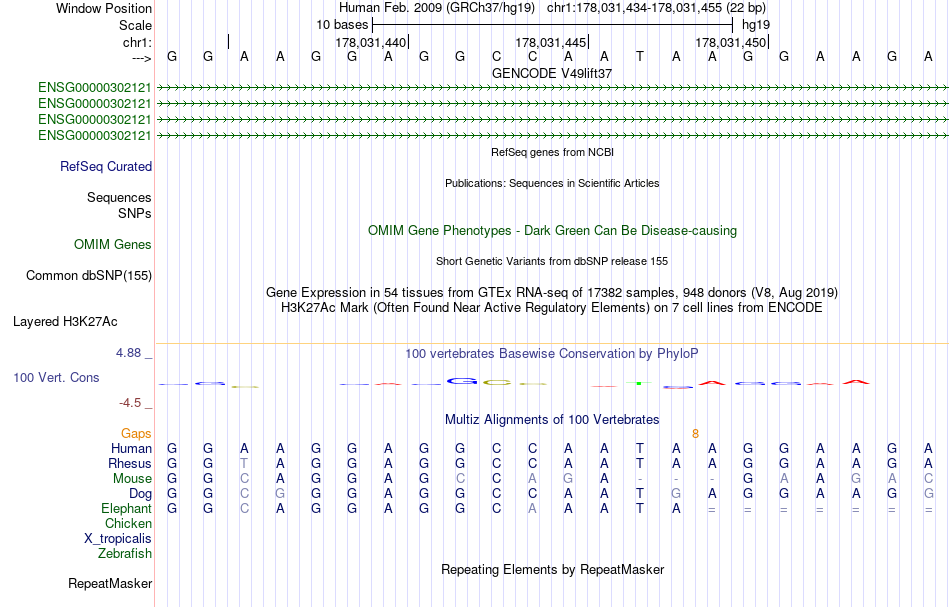
Task: Select the Rhesus alignment row label
Action: [x=130, y=463]
